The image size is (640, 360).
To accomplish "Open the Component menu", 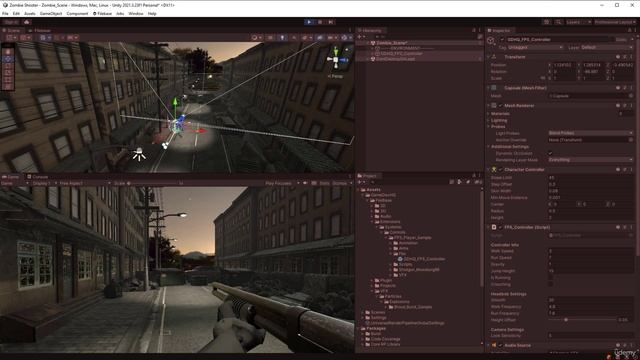I will click(77, 13).
